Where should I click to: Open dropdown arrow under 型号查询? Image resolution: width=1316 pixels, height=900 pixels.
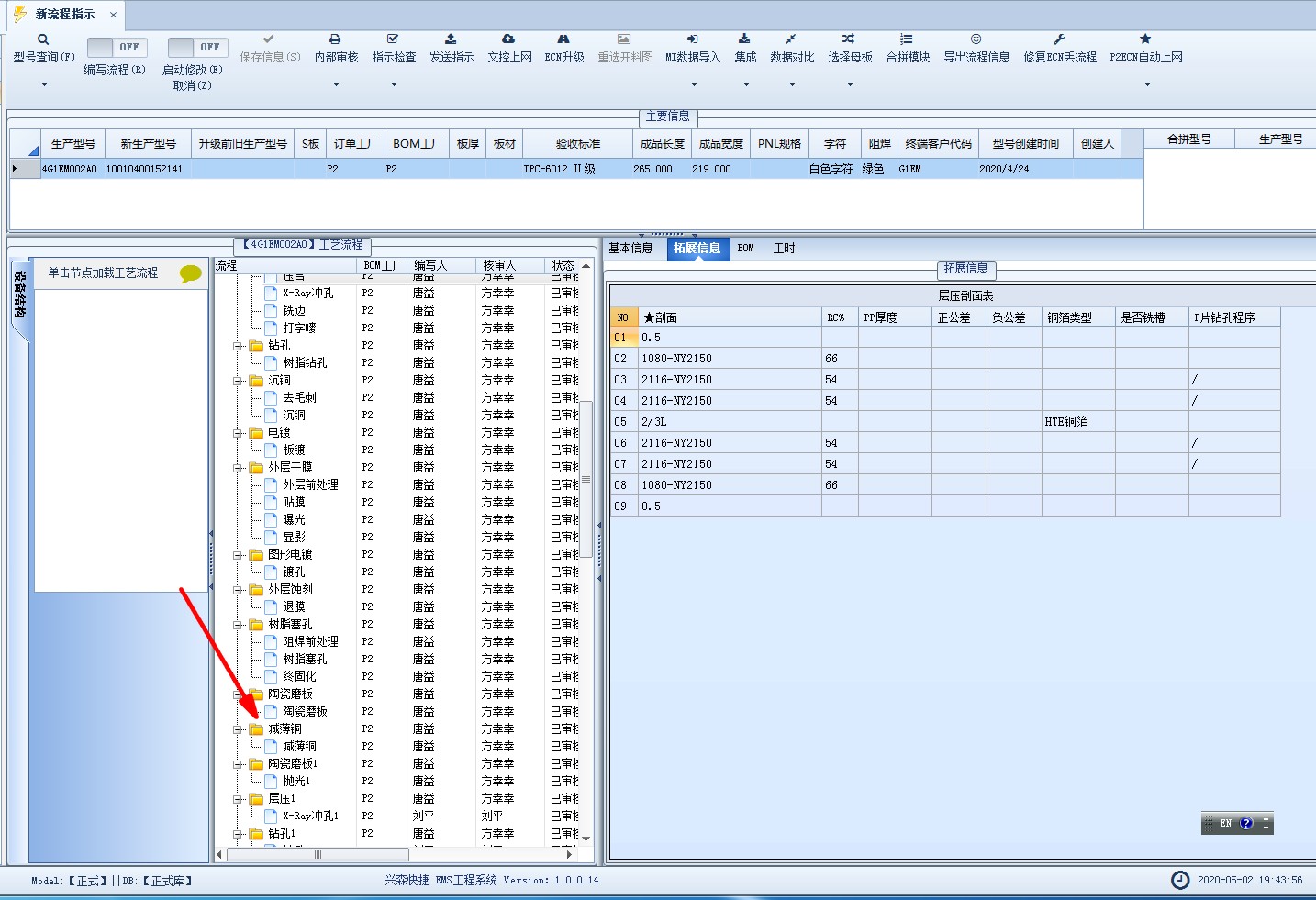click(x=44, y=85)
